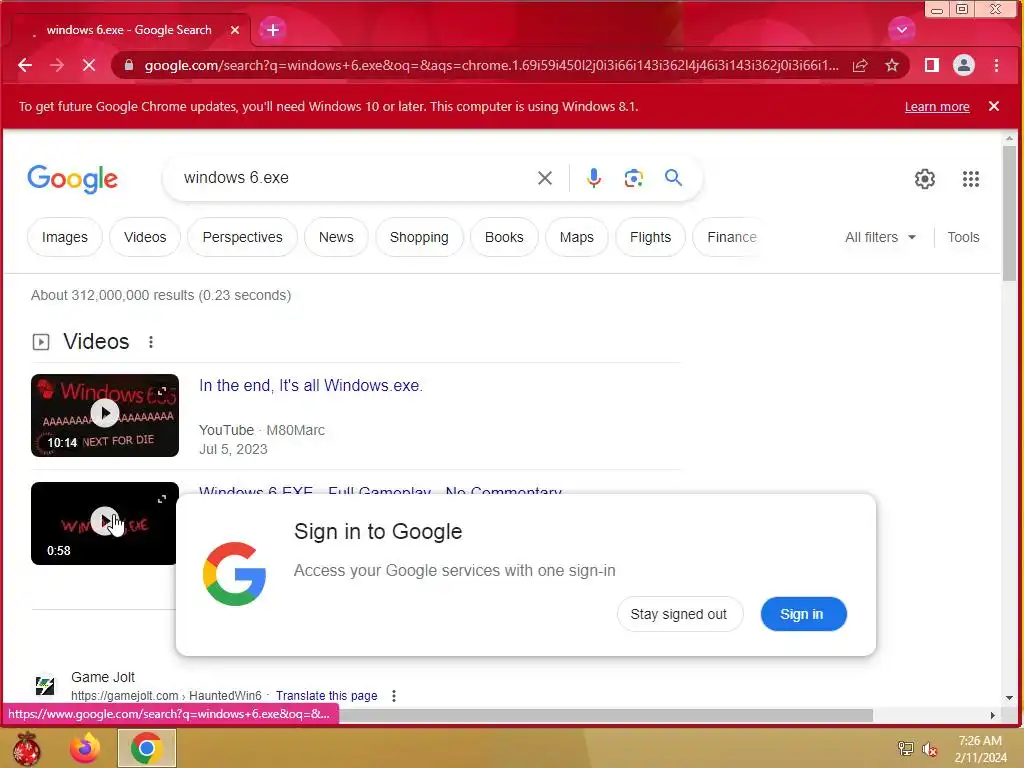
Task: Bookmark this page with the star
Action: click(892, 65)
